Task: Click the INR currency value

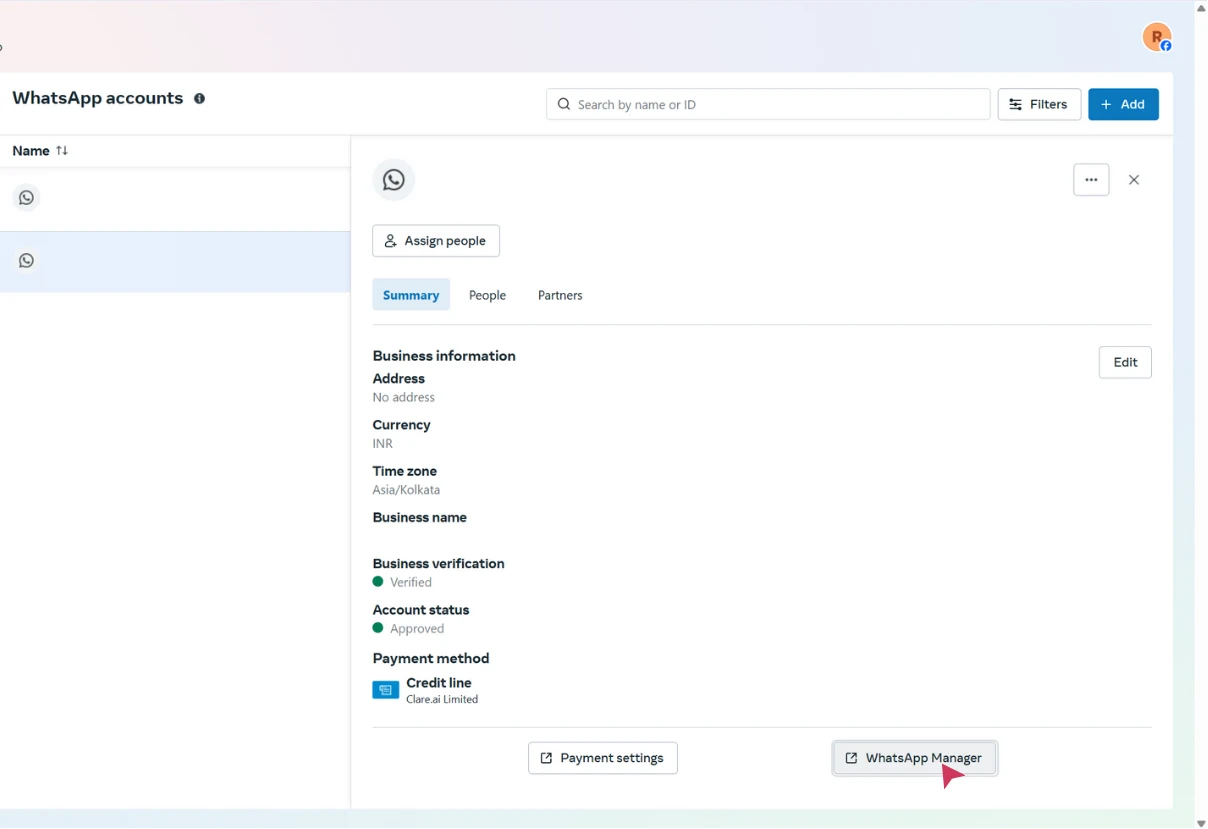Action: tap(383, 443)
